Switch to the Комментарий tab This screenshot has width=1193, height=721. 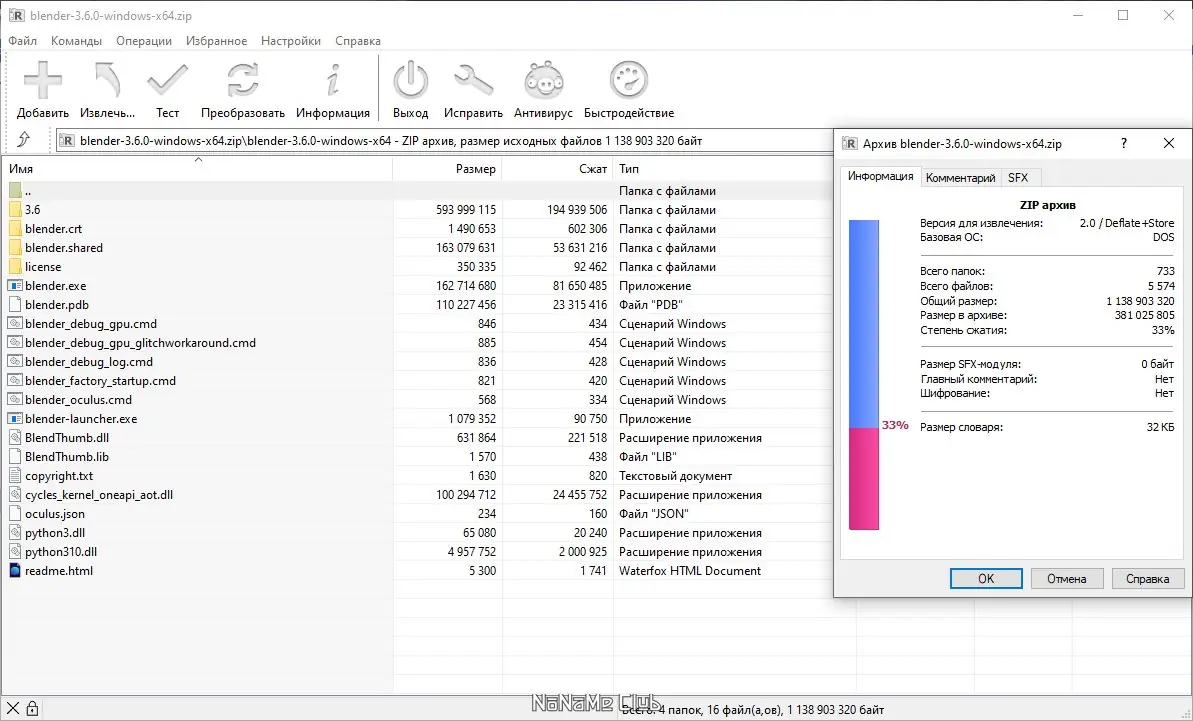coord(960,178)
